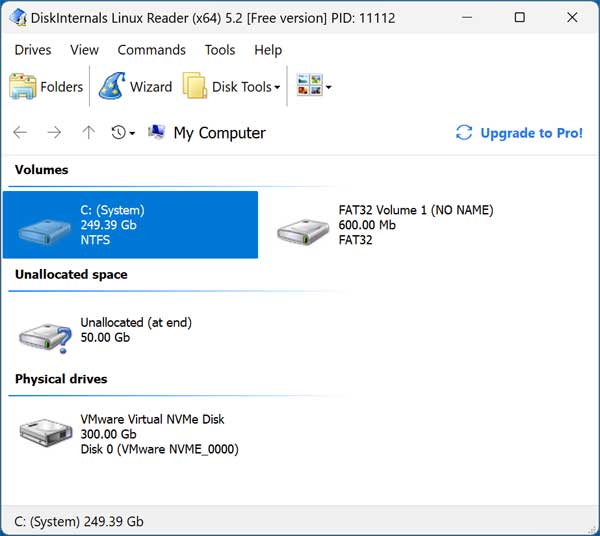Screen dimensions: 600x536
Task: Select the Unallocated (at end) drive icon
Action: 46,338
